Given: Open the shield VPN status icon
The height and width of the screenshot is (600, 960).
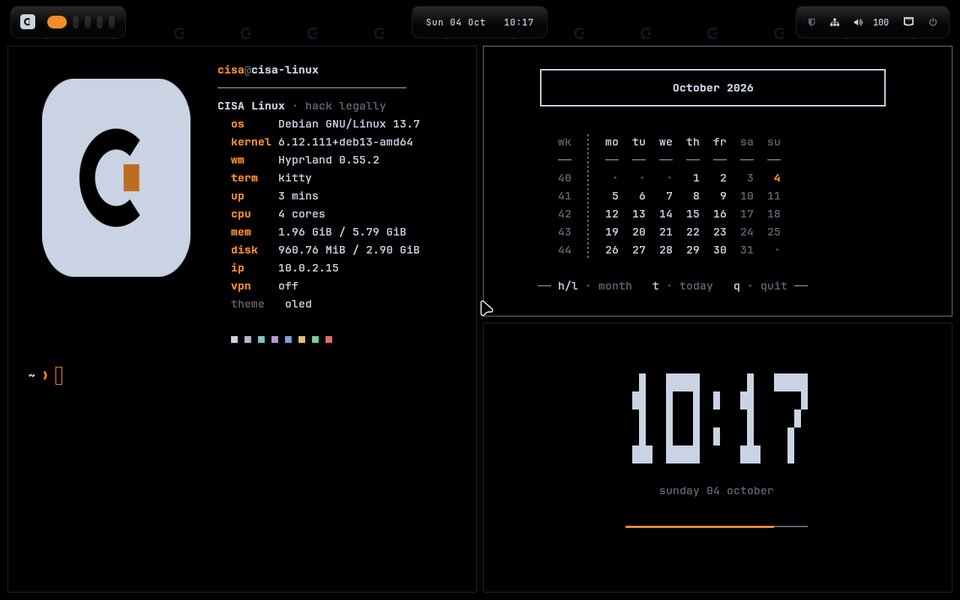Looking at the screenshot, I should click(812, 22).
